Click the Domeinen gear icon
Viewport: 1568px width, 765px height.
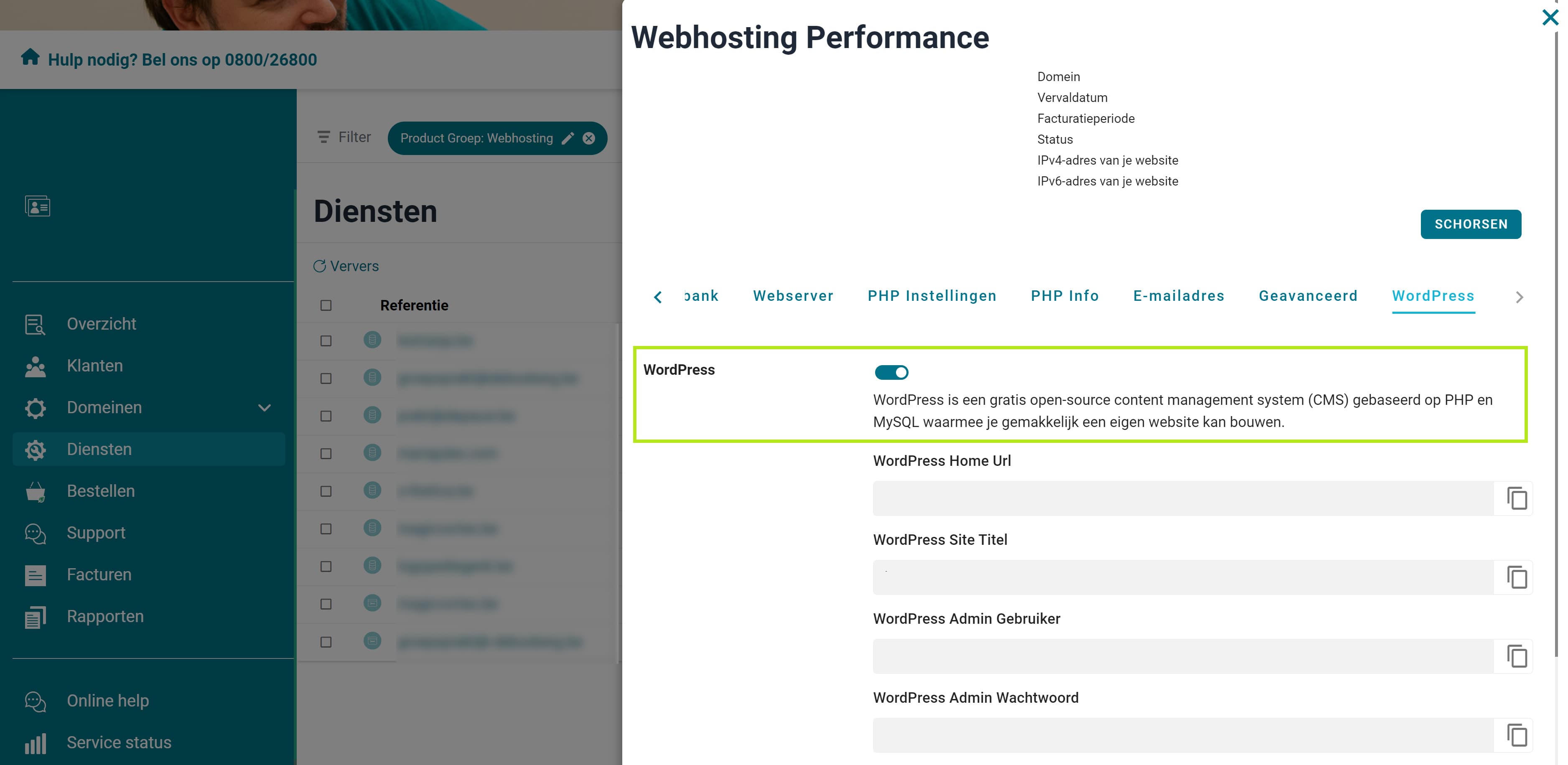tap(35, 408)
